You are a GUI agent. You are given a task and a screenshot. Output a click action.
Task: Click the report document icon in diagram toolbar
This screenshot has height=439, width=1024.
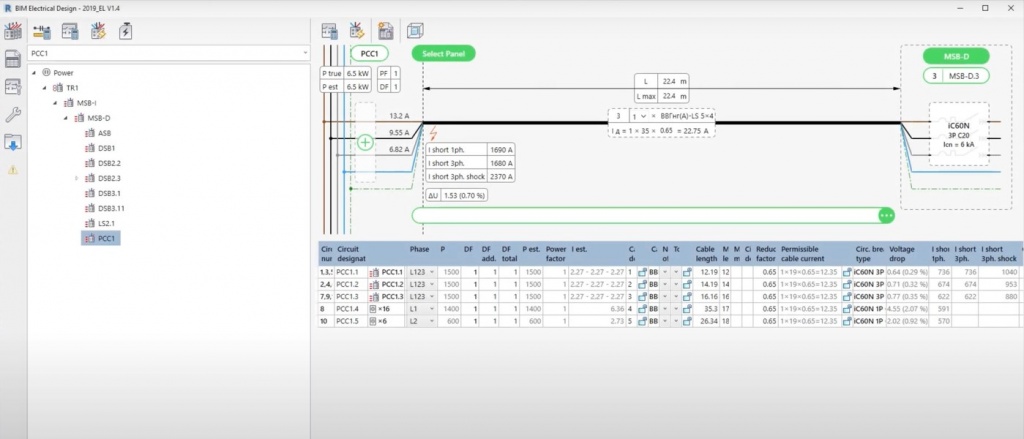click(x=386, y=31)
